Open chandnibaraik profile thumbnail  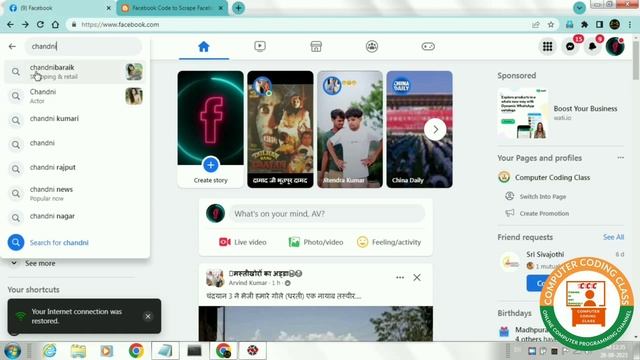(134, 72)
